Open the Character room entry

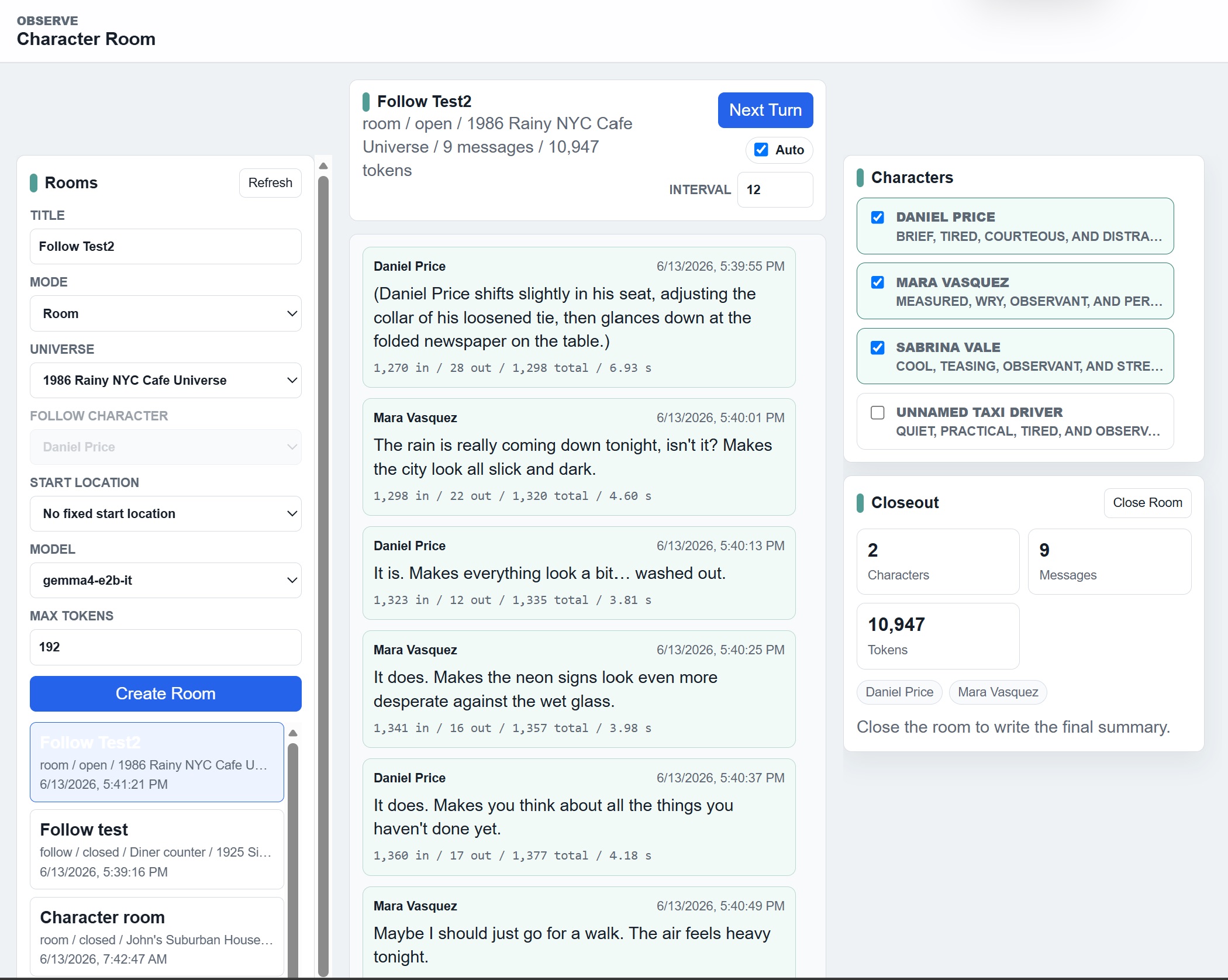pos(157,937)
